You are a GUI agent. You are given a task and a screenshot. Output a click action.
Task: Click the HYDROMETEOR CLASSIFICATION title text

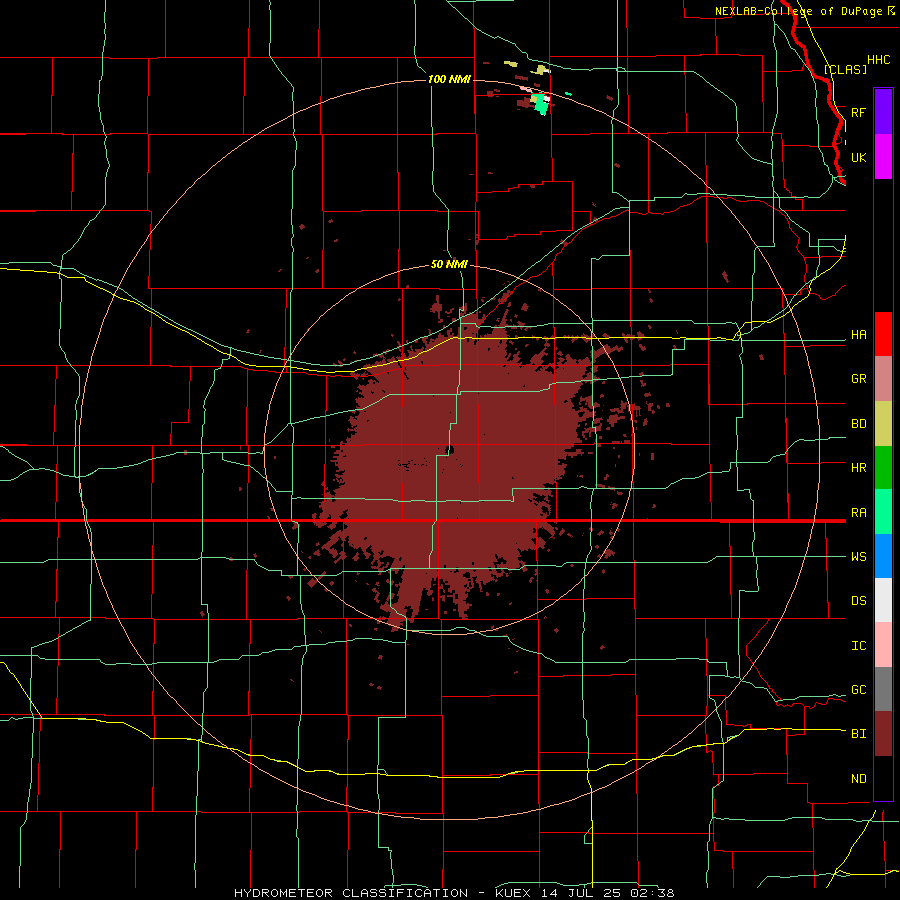point(351,893)
